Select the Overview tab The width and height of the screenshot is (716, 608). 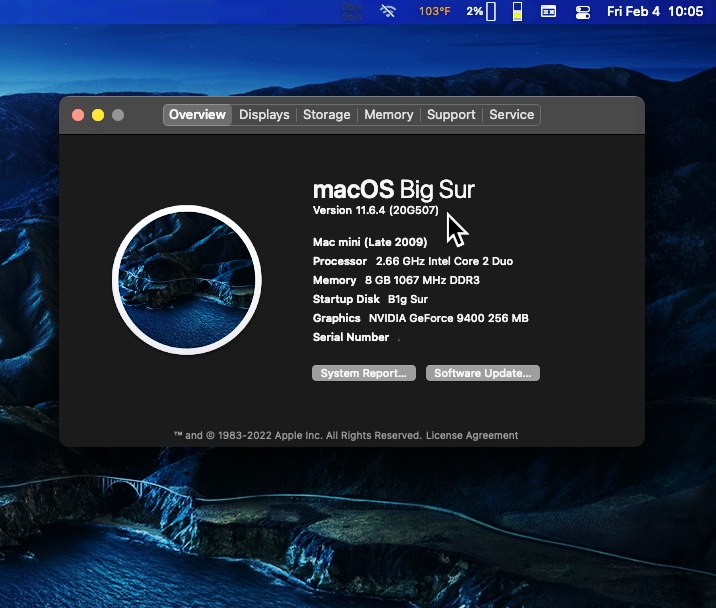point(197,114)
